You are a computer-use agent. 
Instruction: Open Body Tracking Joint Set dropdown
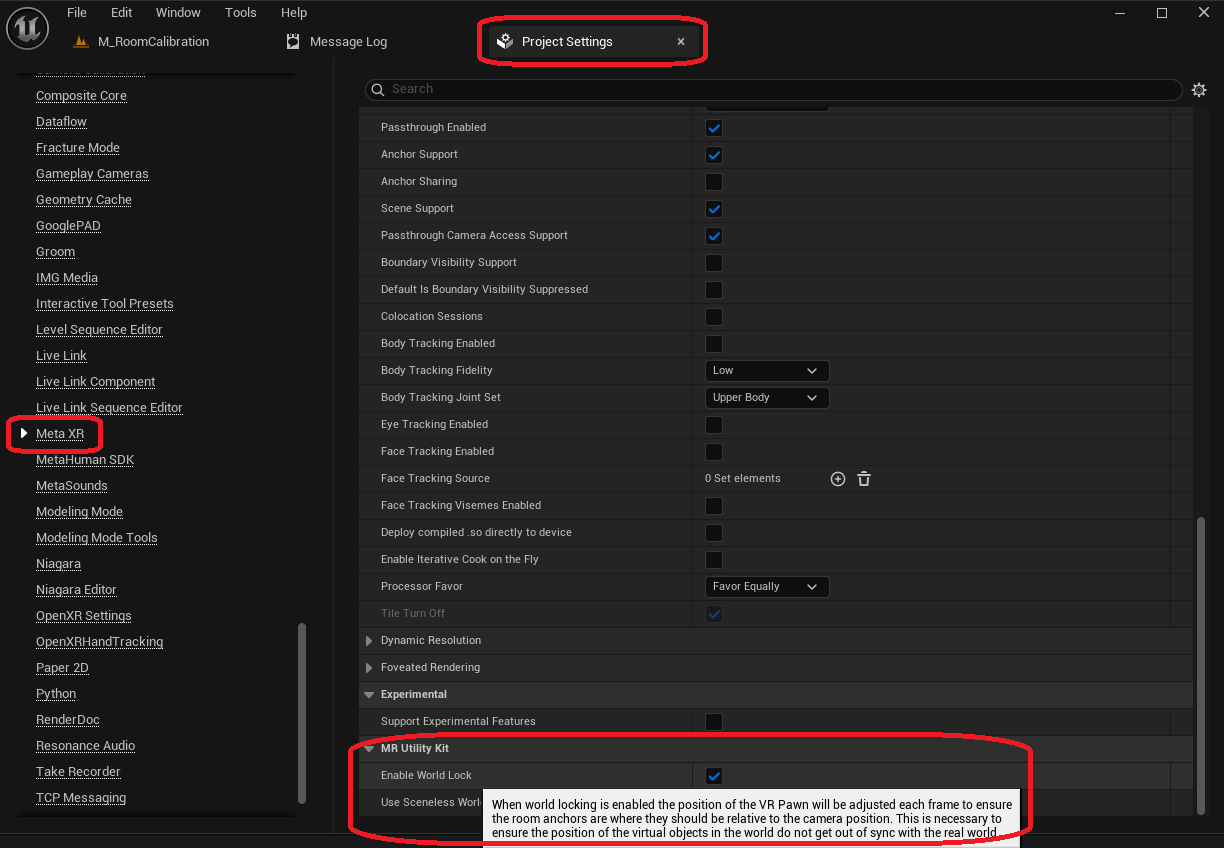(x=767, y=397)
